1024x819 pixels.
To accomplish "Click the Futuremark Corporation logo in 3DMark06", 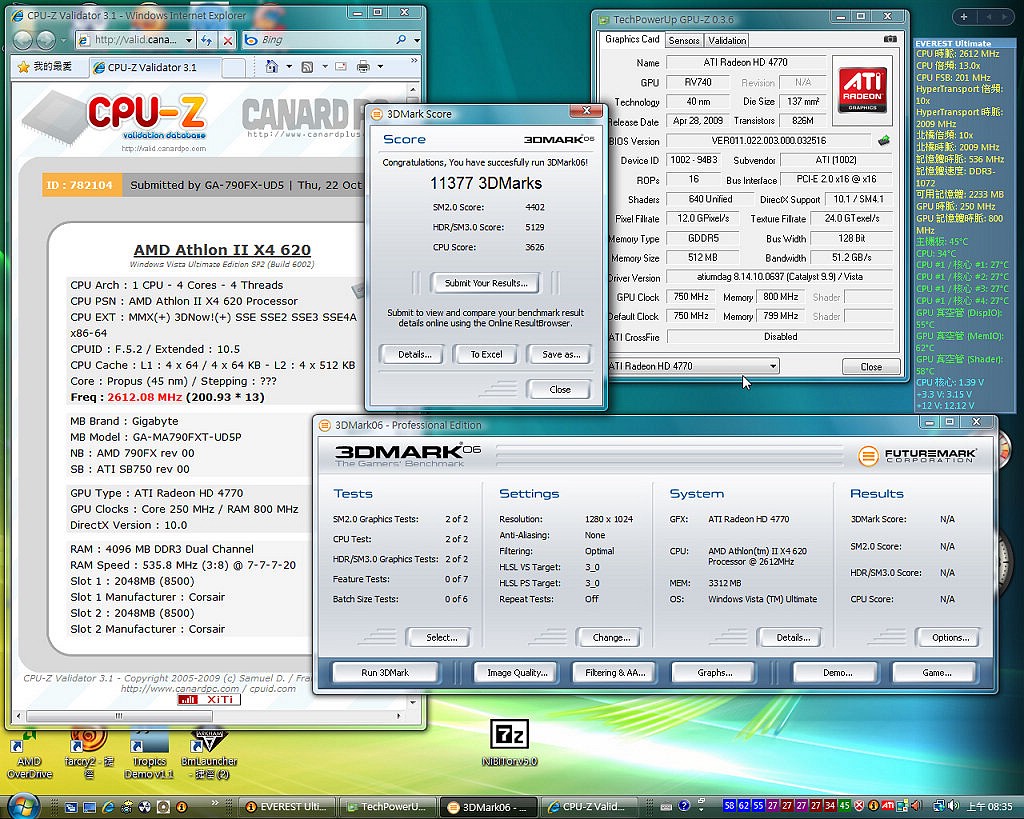I will tap(917, 455).
